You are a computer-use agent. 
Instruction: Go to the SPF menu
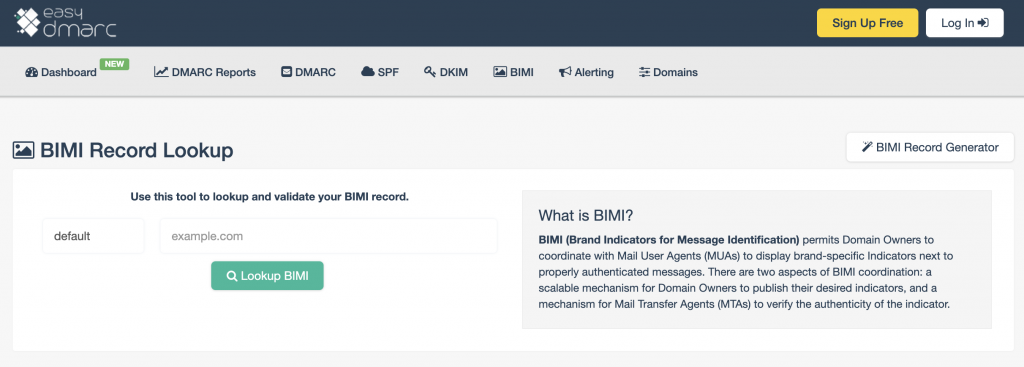point(379,72)
